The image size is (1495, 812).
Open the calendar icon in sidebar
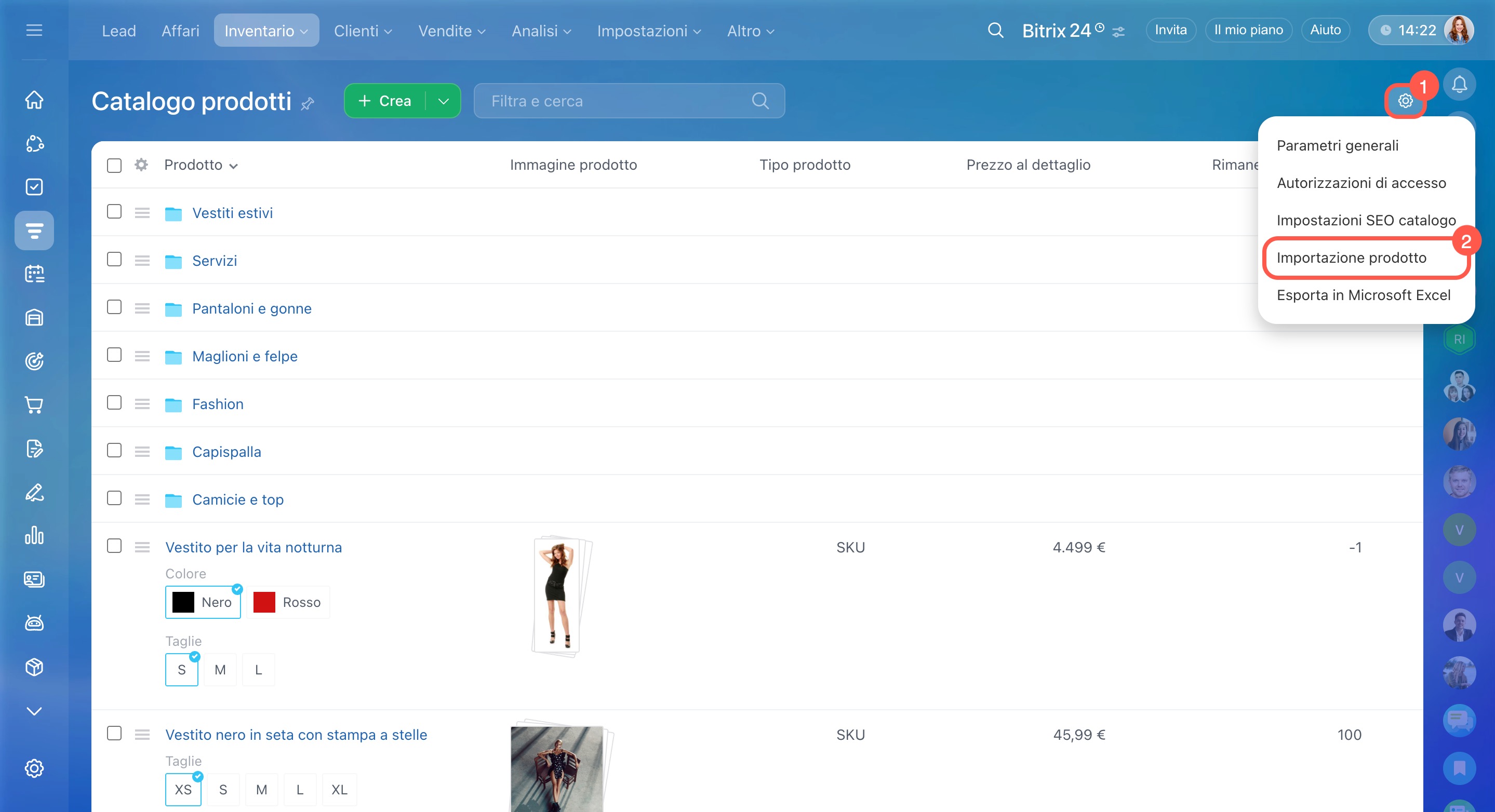point(34,274)
